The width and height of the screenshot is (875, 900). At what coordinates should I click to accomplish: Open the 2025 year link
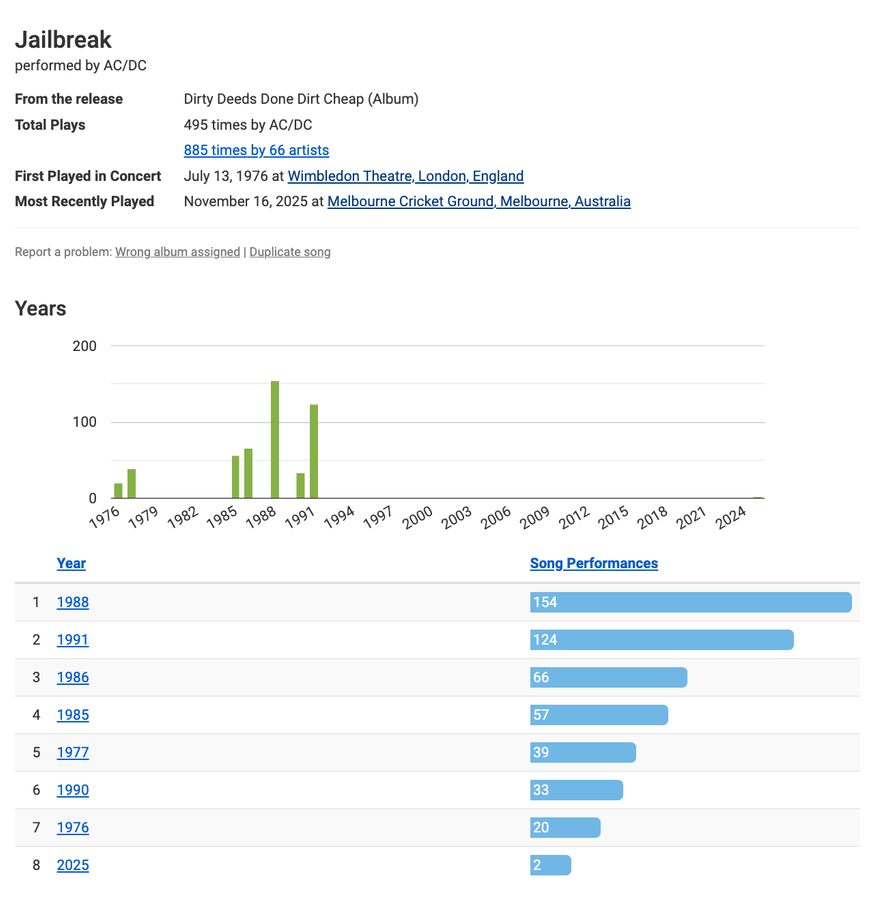click(72, 865)
